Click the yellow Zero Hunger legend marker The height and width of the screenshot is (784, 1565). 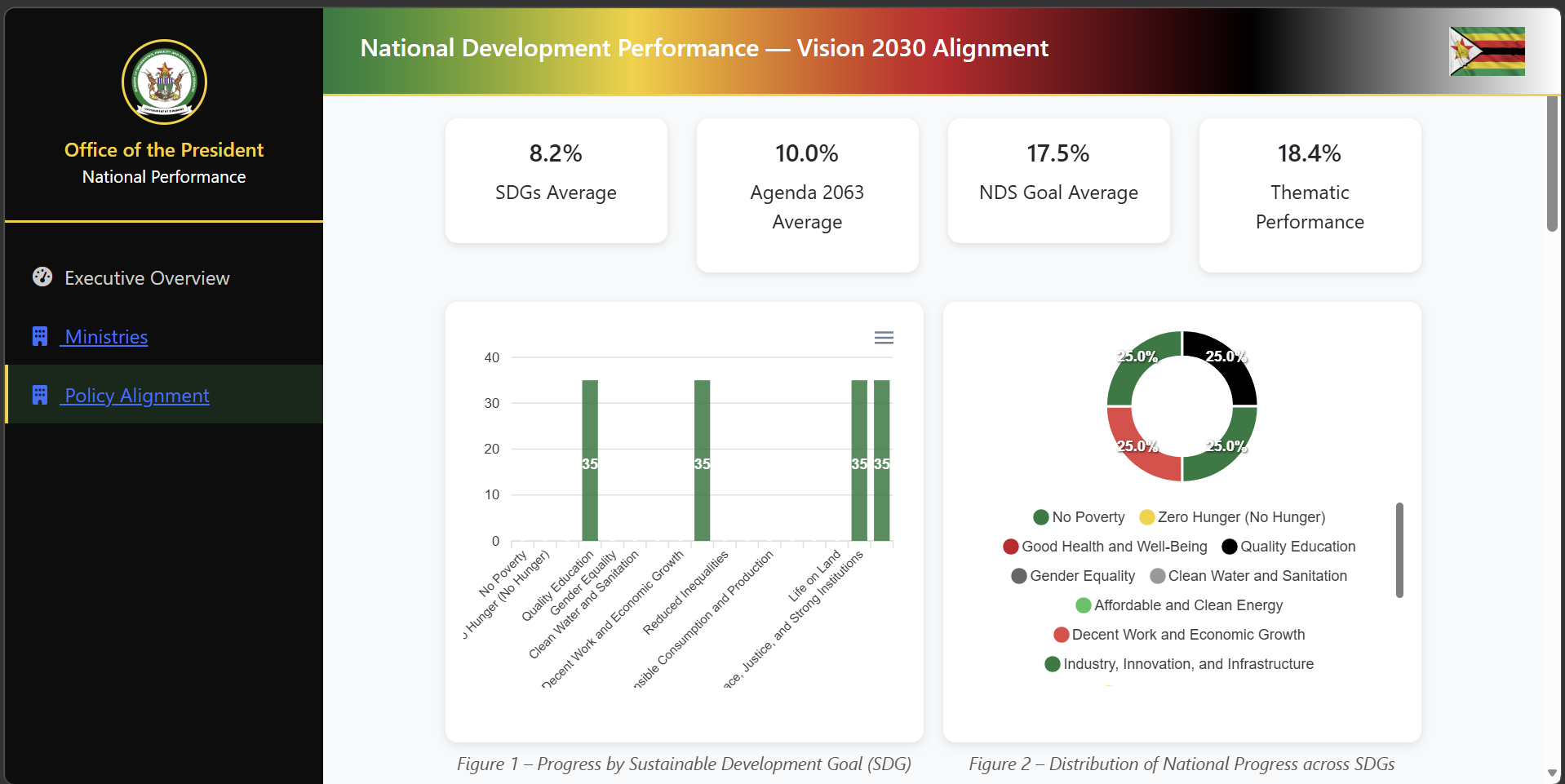point(1146,516)
